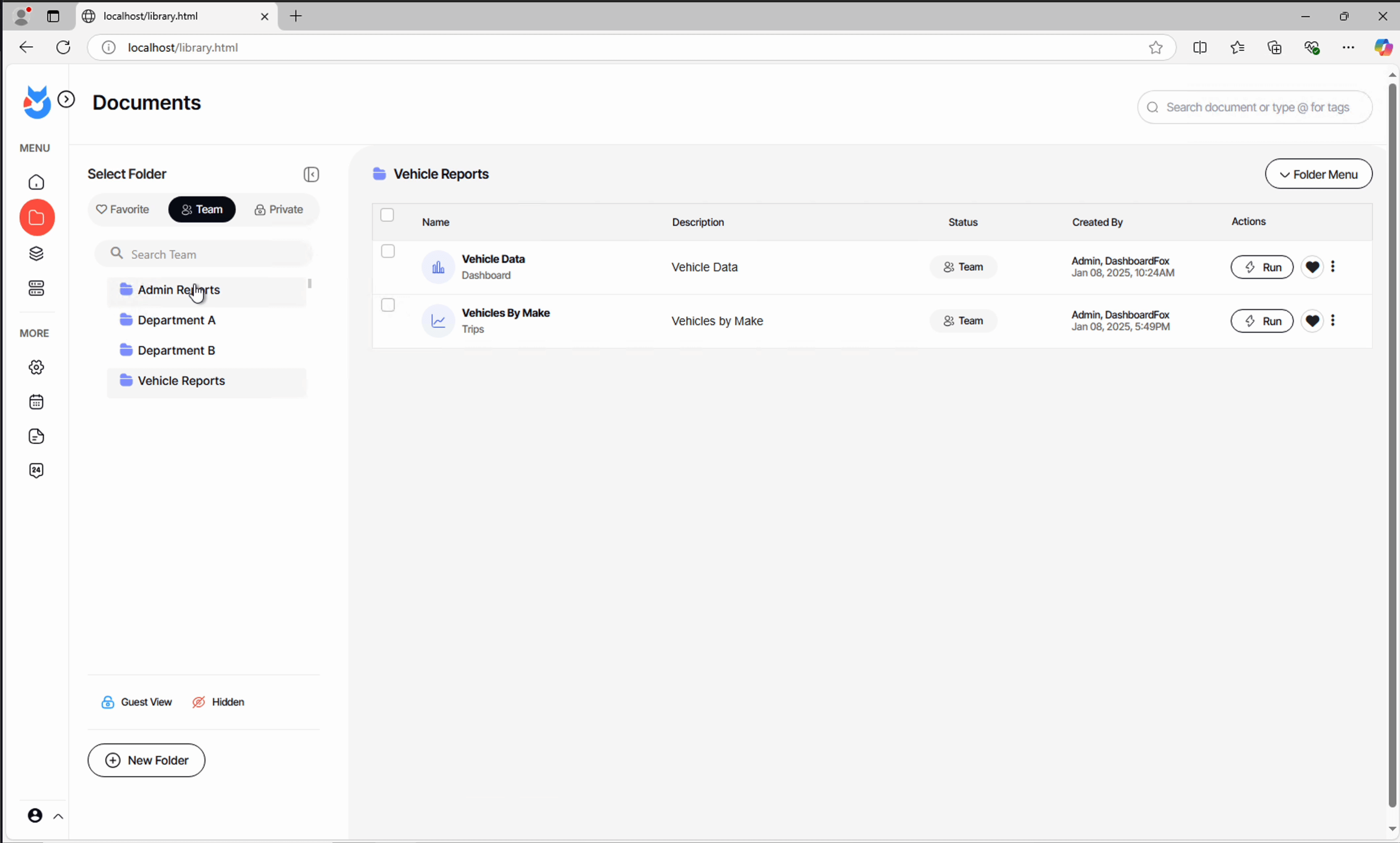Screen dimensions: 1400x843
Task: Click the database server sidebar icon
Action: [36, 289]
